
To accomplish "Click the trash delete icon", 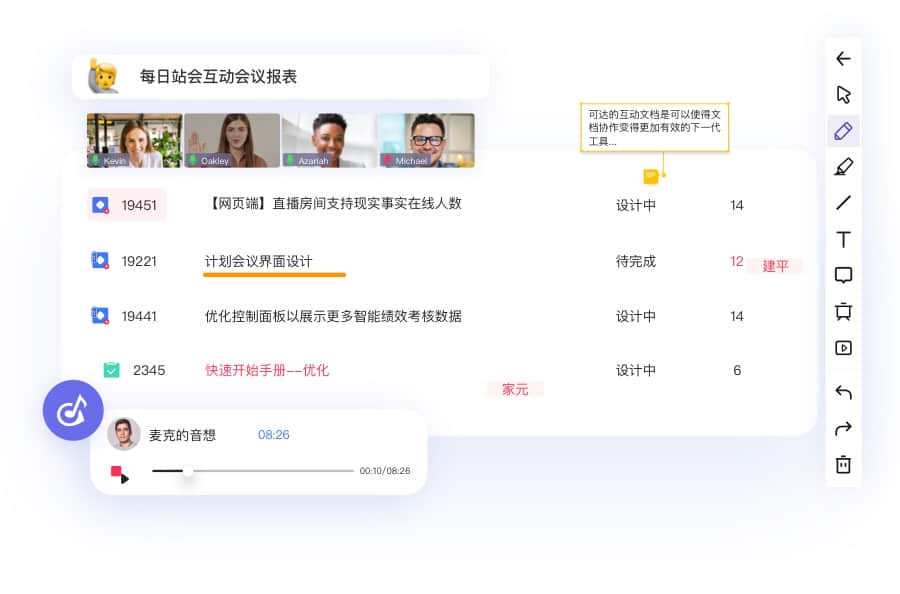I will [x=843, y=464].
